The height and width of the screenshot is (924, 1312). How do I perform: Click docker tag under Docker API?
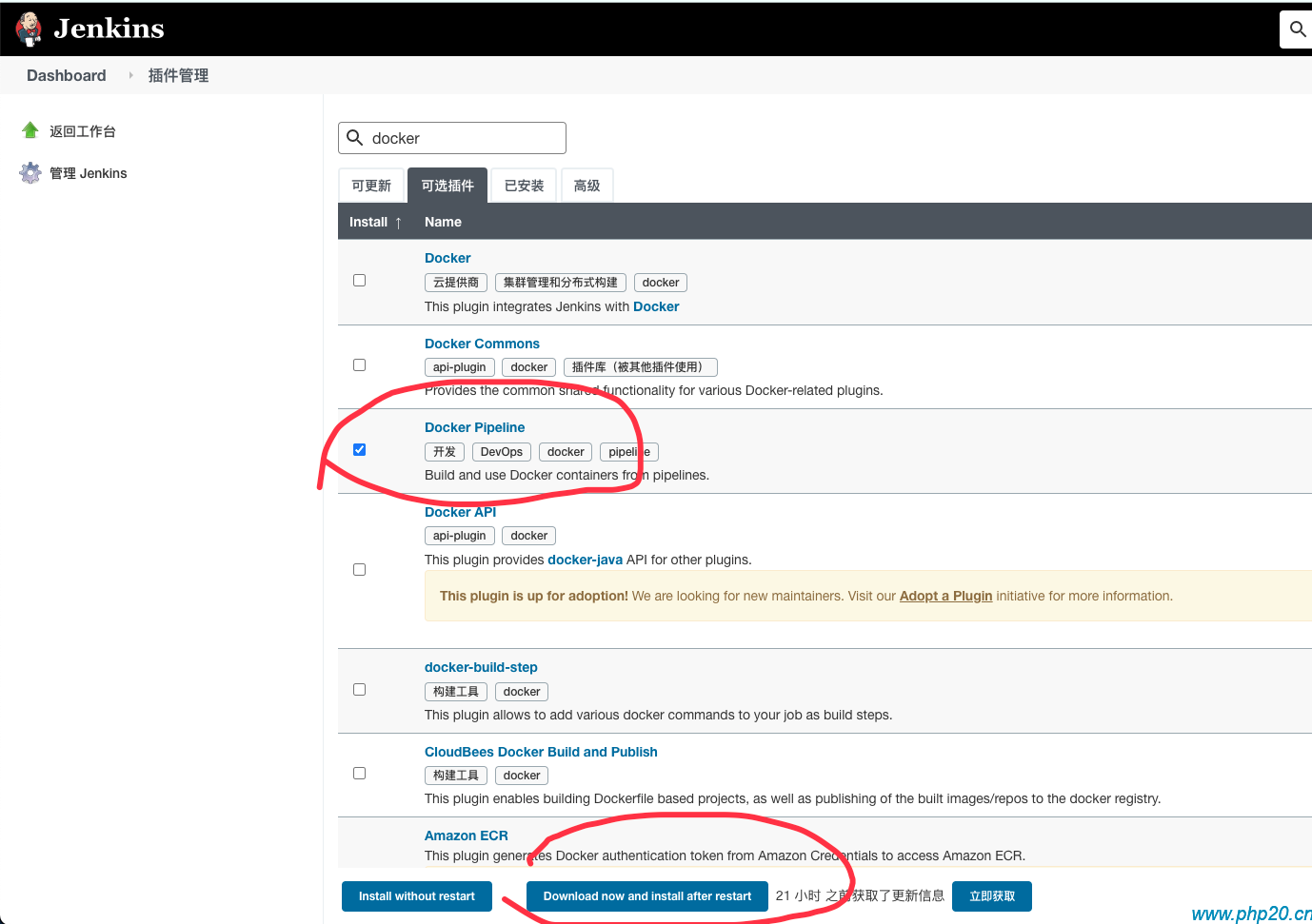coord(529,536)
